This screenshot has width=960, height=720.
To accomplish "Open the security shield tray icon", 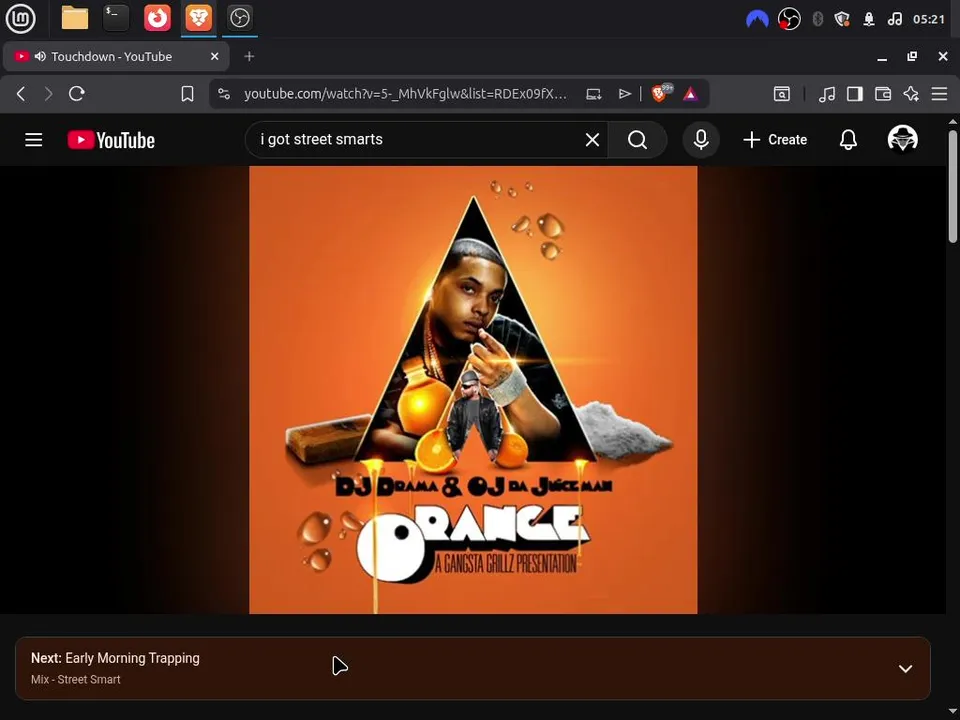I will coord(842,20).
